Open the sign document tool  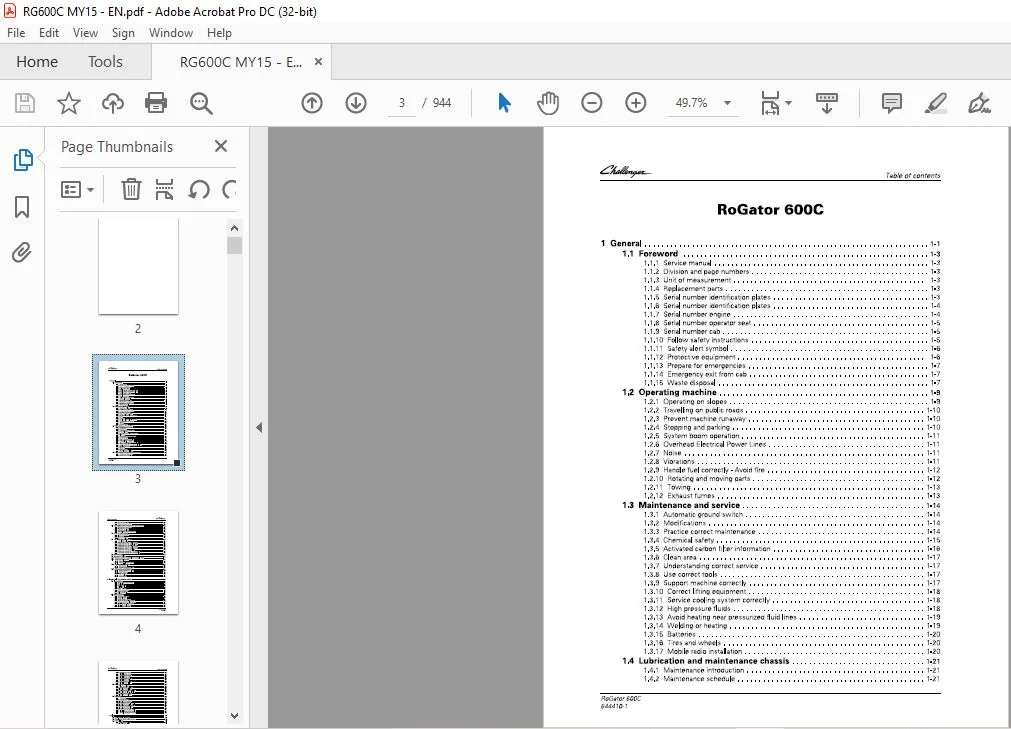979,103
